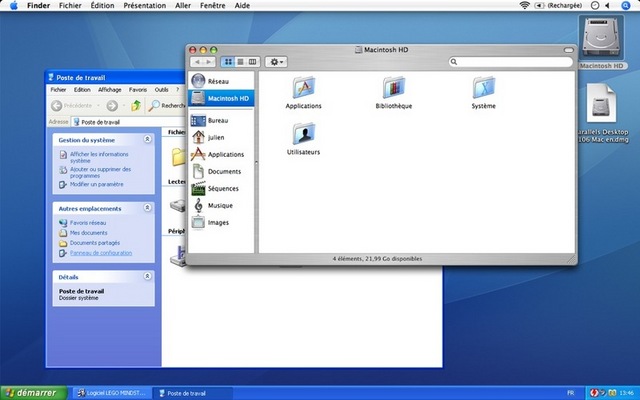Open Mes documents link
The height and width of the screenshot is (400, 640).
(89, 233)
